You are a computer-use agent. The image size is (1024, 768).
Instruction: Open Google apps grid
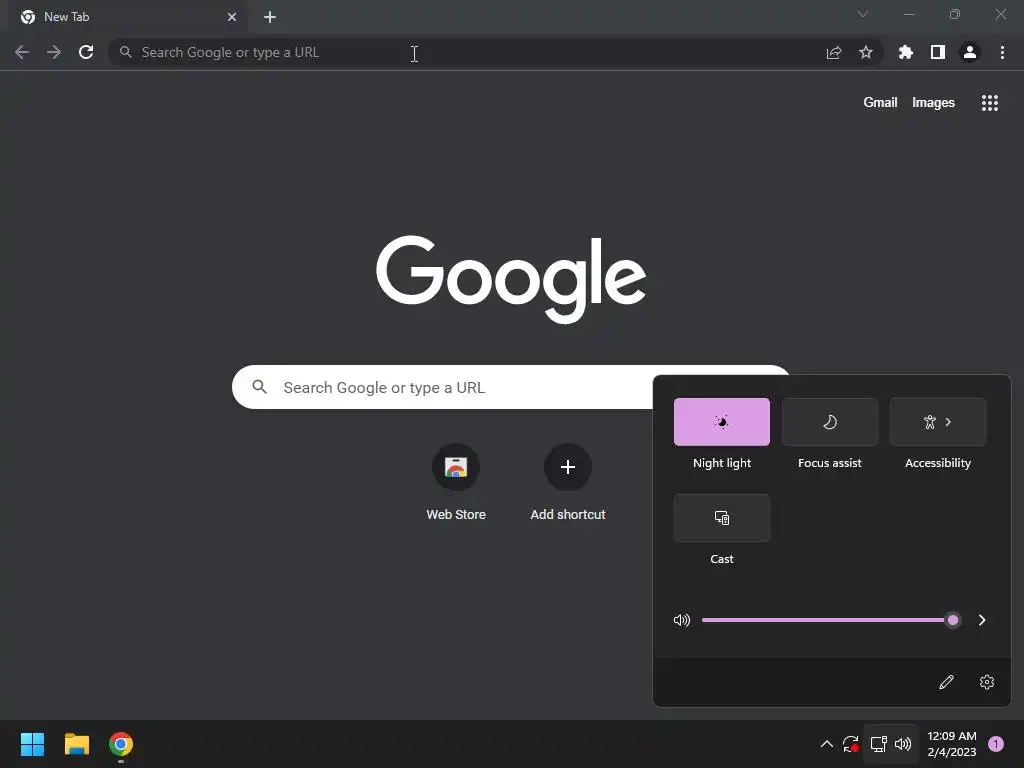[990, 103]
